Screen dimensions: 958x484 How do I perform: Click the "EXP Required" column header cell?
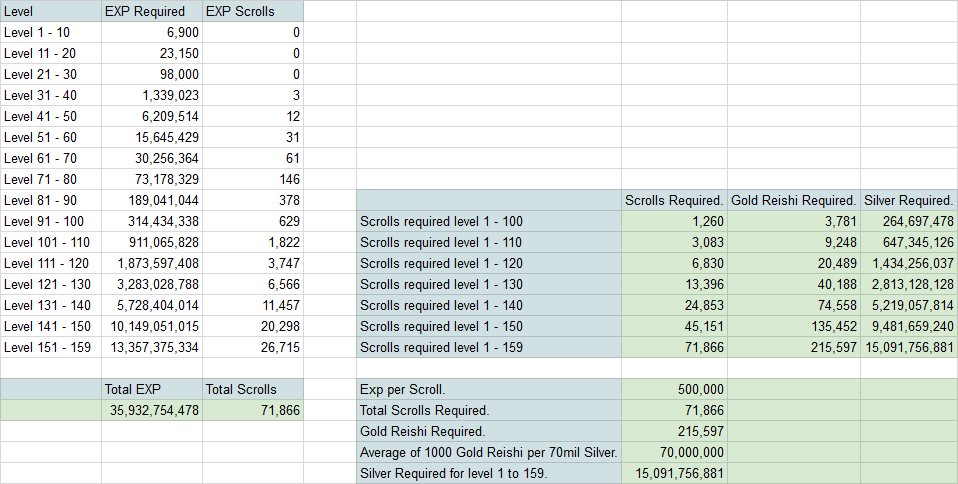[x=151, y=11]
